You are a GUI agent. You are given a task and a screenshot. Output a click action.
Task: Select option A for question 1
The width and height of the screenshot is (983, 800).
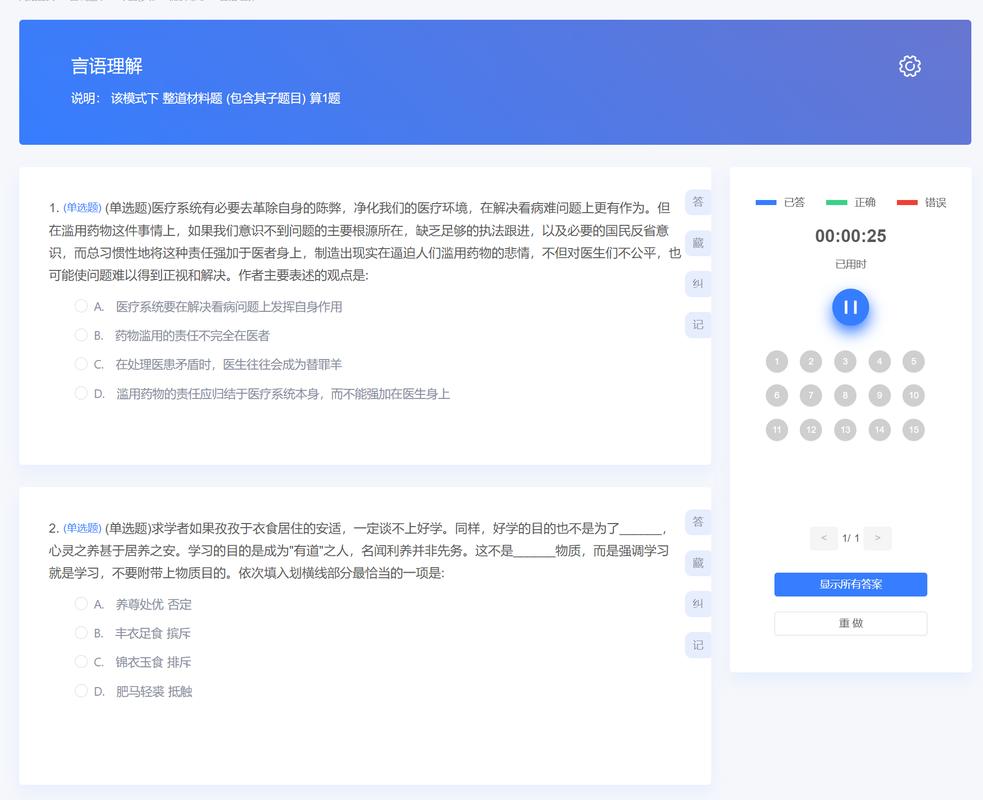pos(81,306)
